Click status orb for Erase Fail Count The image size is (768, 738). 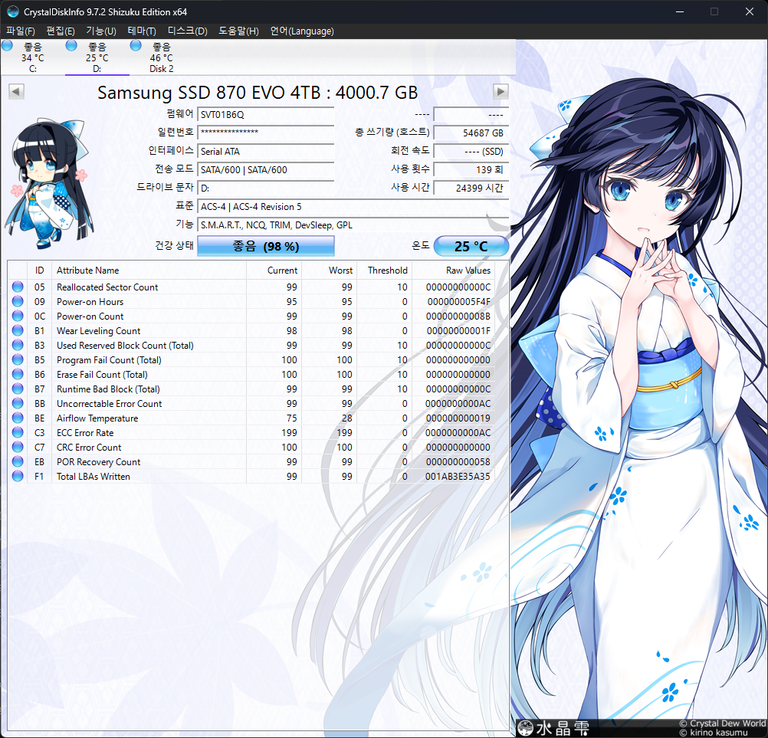pyautogui.click(x=18, y=374)
